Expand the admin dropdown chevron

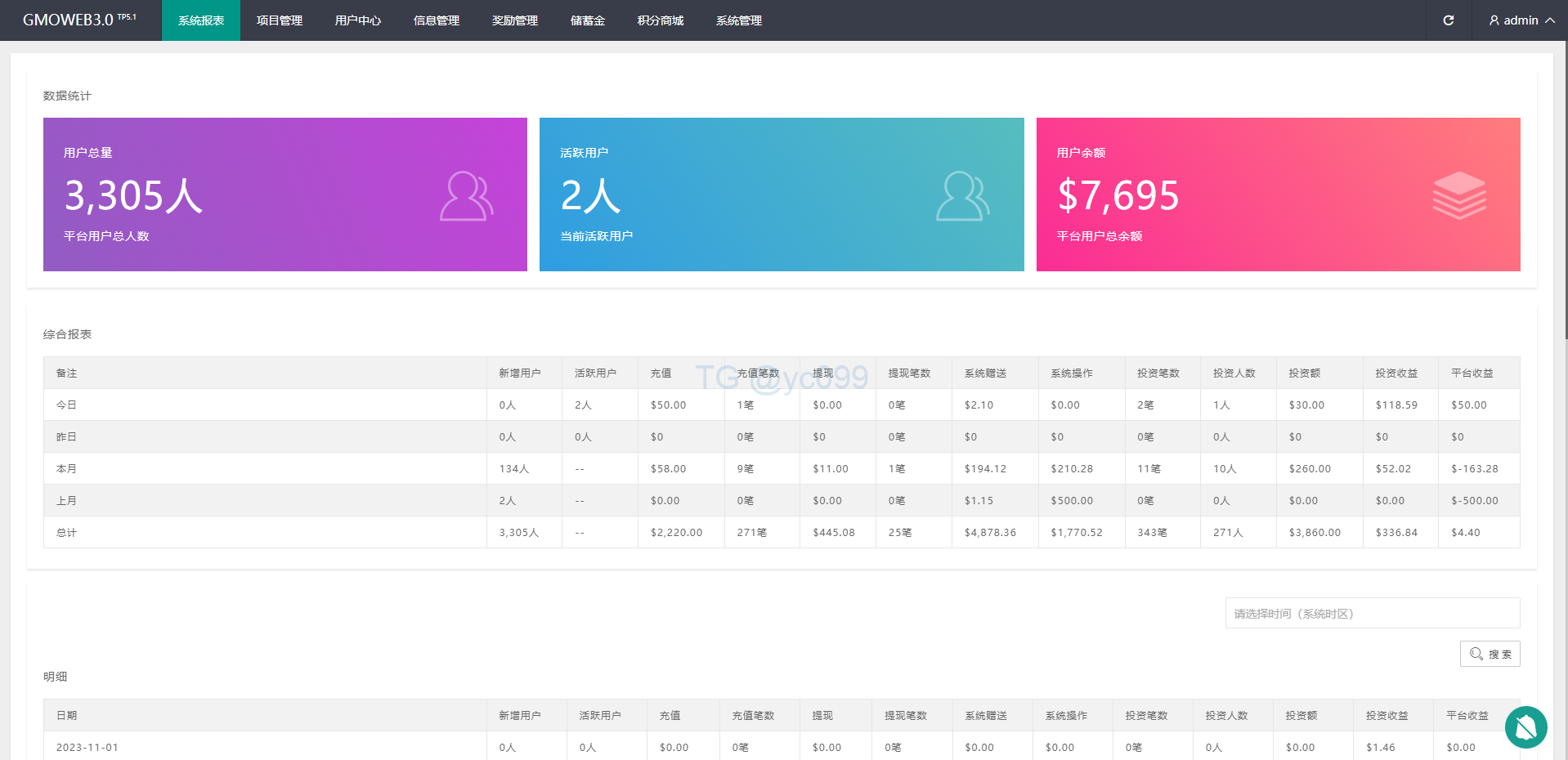1550,20
